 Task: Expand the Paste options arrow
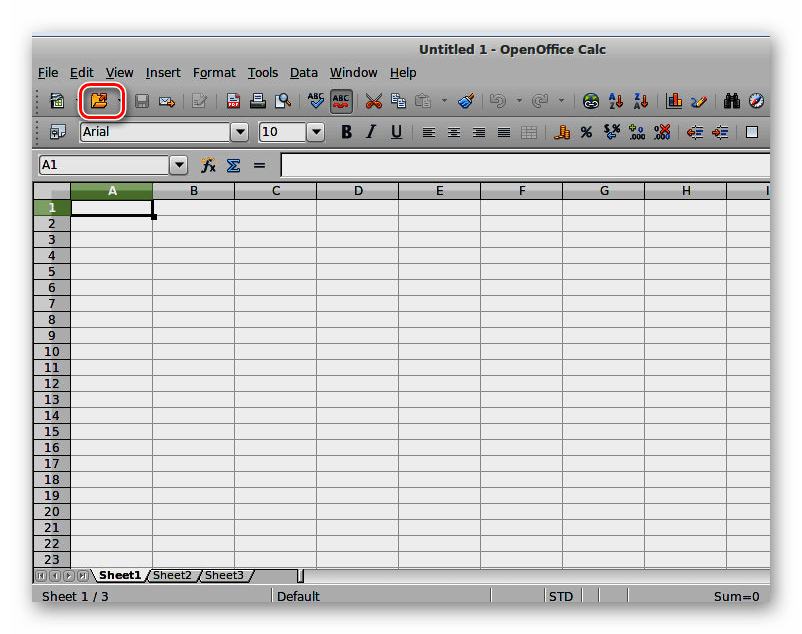click(444, 101)
